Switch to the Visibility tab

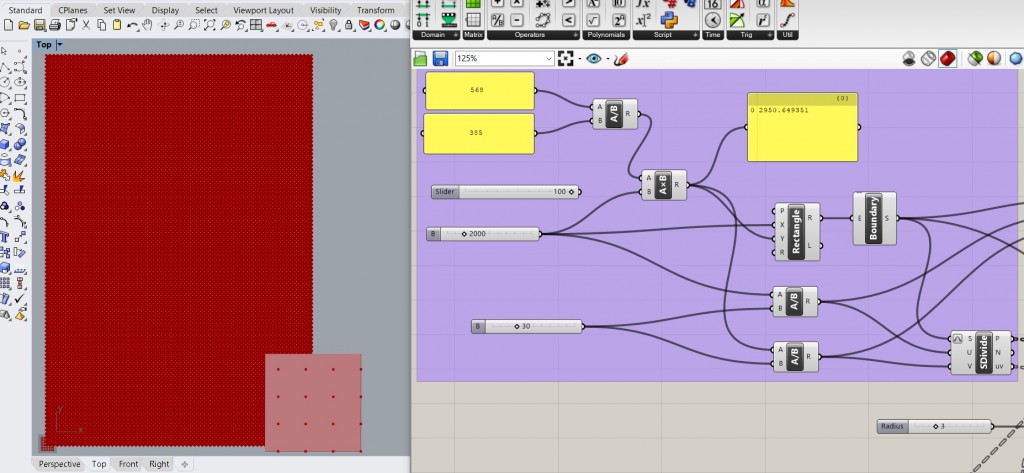click(325, 10)
